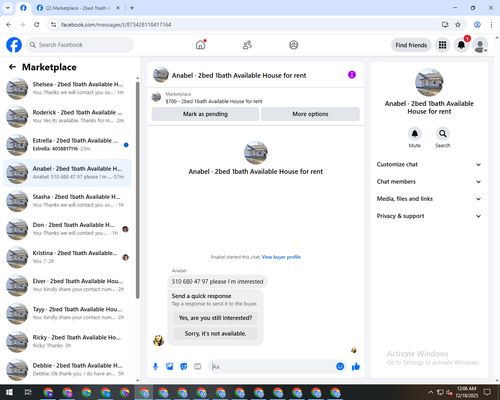Click Anabel's listing thumbnail in the right panel
This screenshot has width=500, height=400.
(429, 82)
